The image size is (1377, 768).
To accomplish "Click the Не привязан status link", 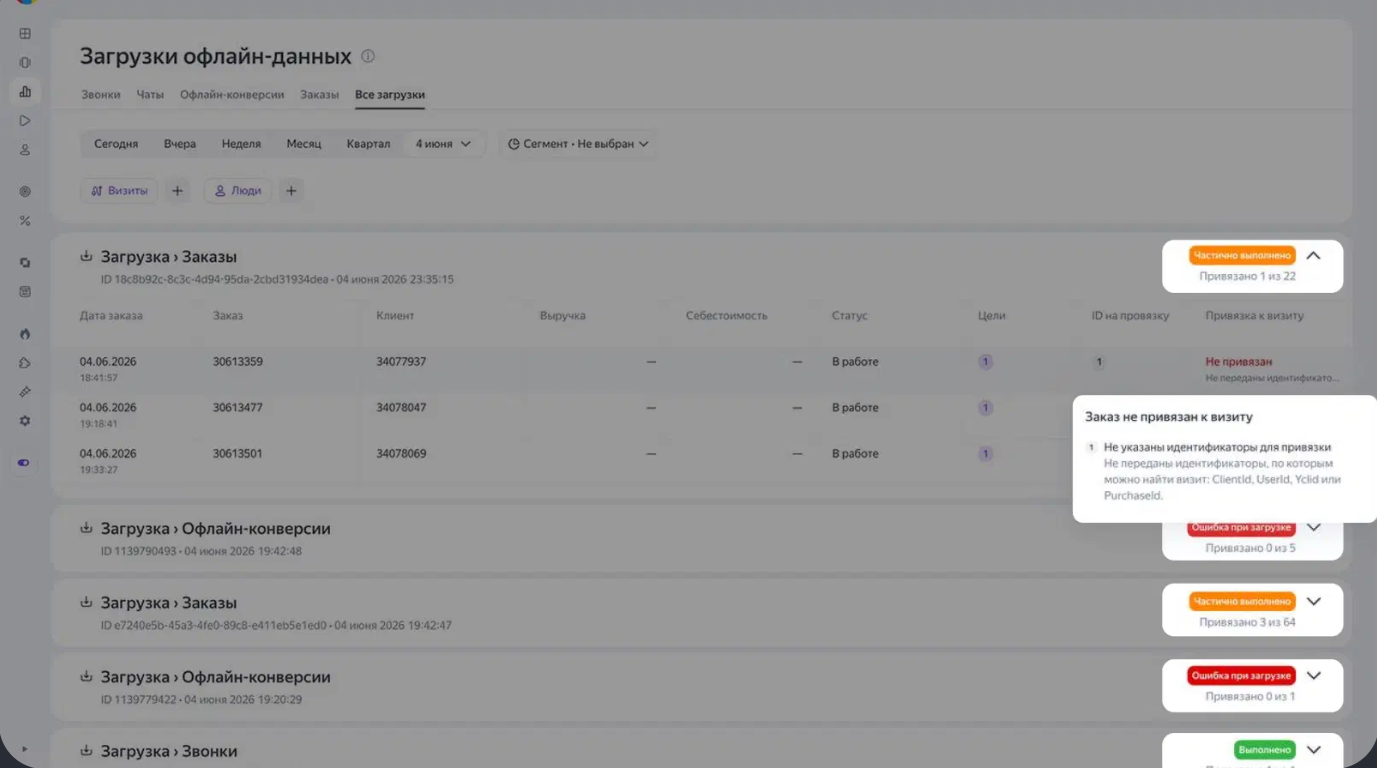I will pos(1239,362).
